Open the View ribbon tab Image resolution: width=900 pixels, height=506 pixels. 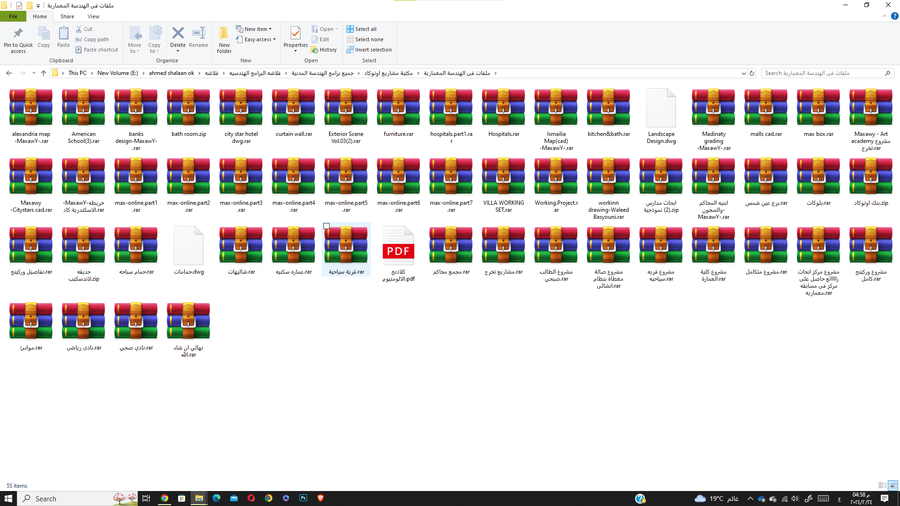(93, 16)
